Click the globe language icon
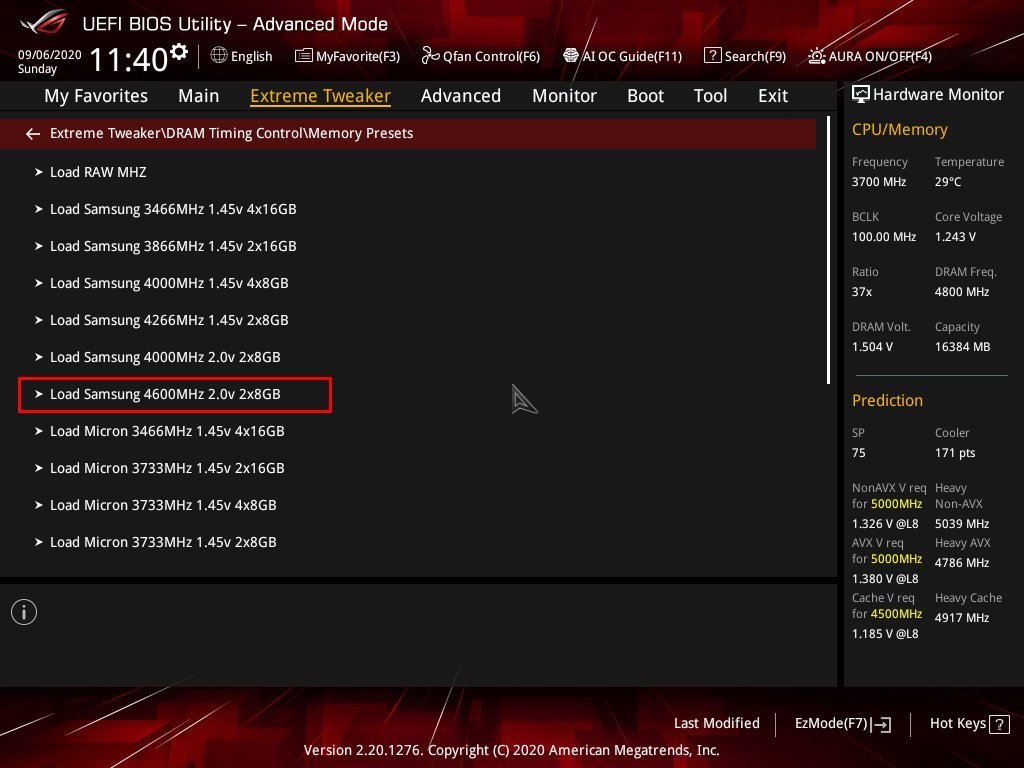 pyautogui.click(x=219, y=56)
